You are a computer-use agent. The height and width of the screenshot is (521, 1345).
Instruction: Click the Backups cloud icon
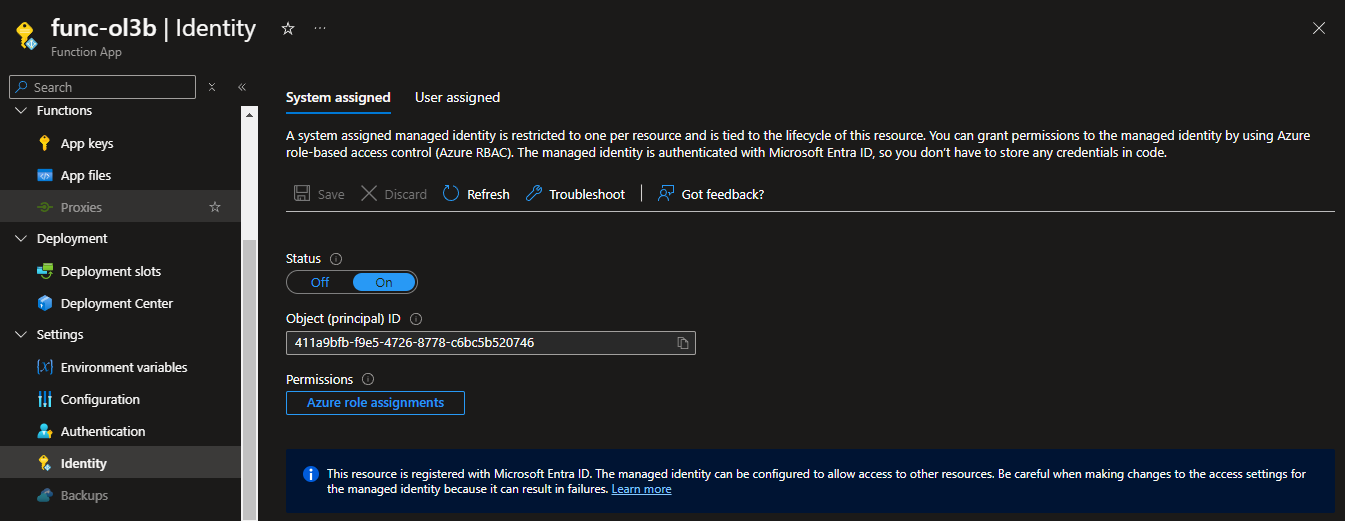pyautogui.click(x=44, y=495)
